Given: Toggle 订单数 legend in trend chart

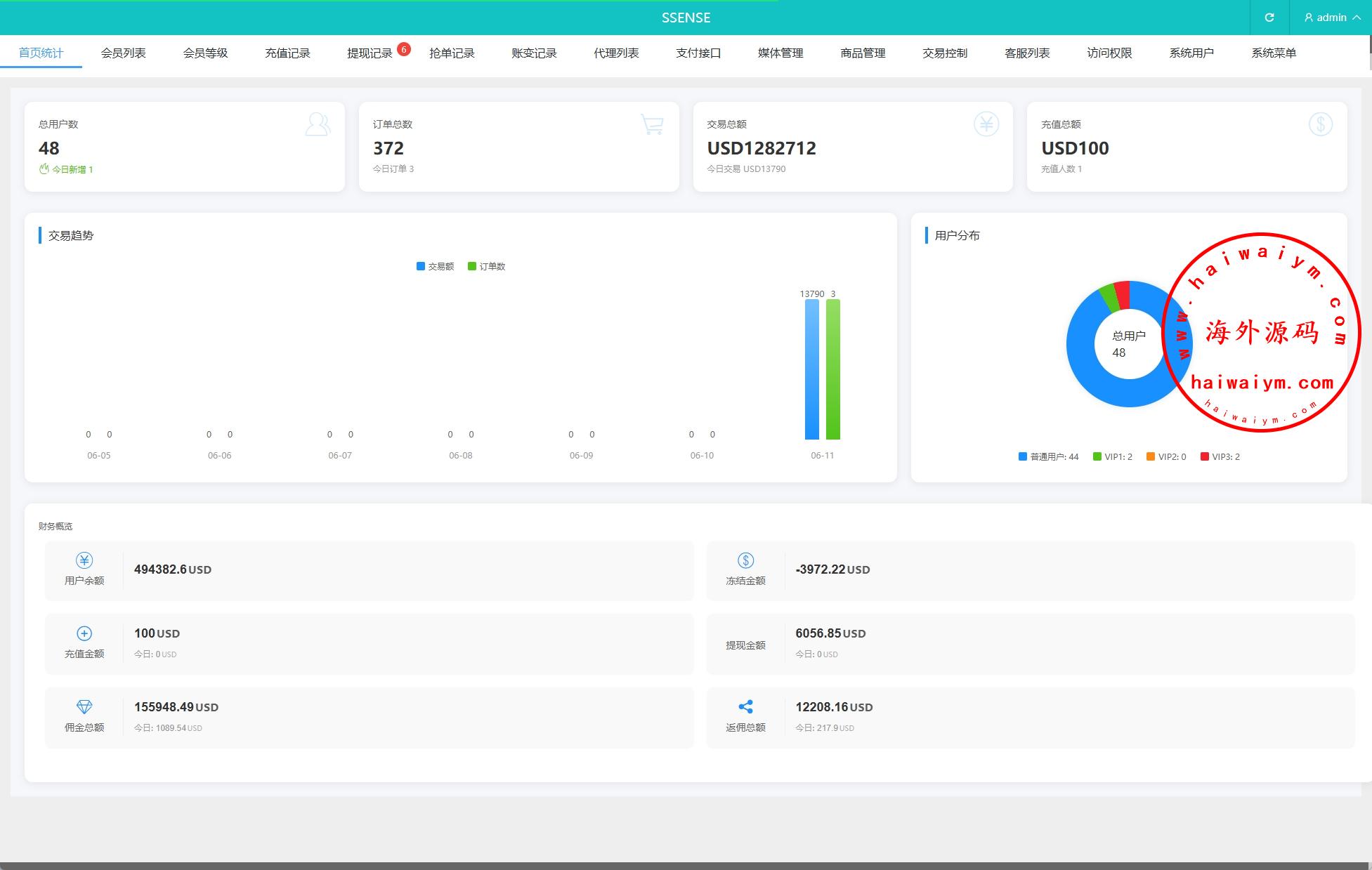Looking at the screenshot, I should [x=486, y=267].
